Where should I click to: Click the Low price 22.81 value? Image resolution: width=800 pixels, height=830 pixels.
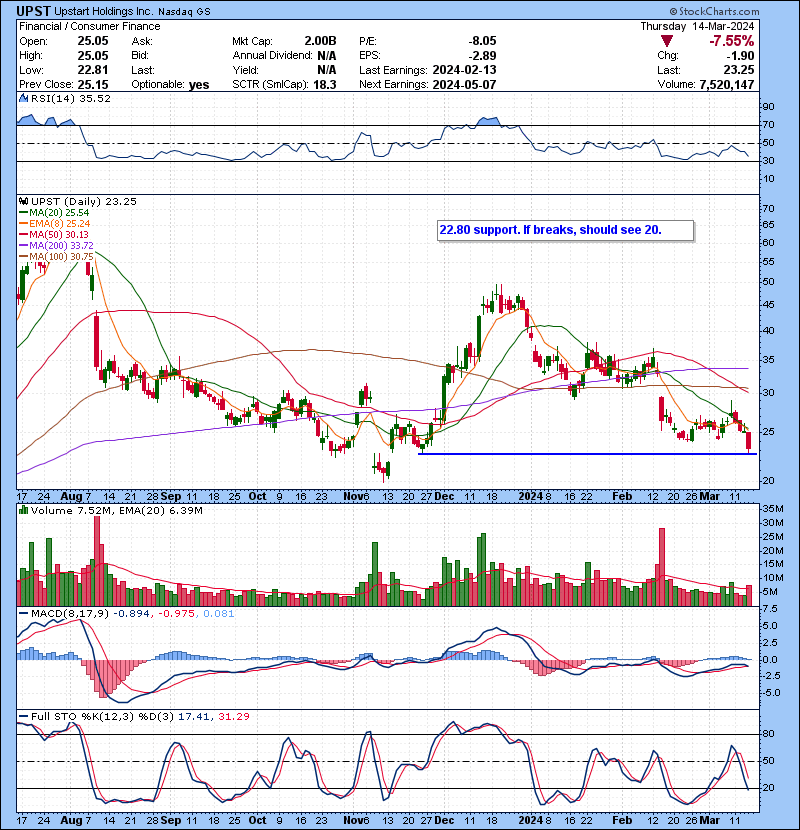coord(93,70)
